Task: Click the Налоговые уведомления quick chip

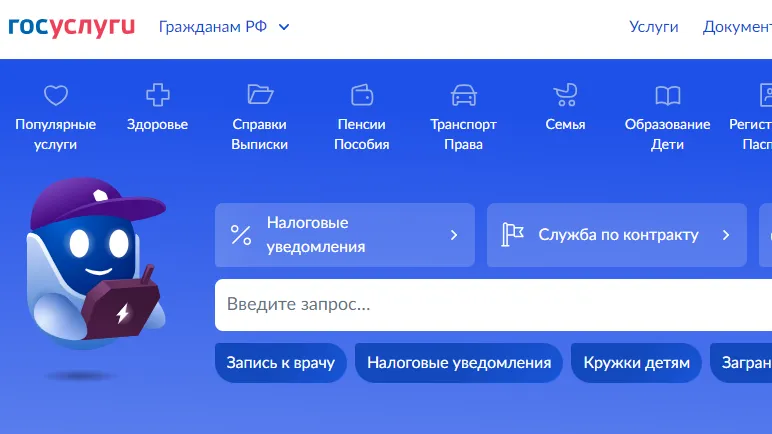Action: [x=459, y=363]
